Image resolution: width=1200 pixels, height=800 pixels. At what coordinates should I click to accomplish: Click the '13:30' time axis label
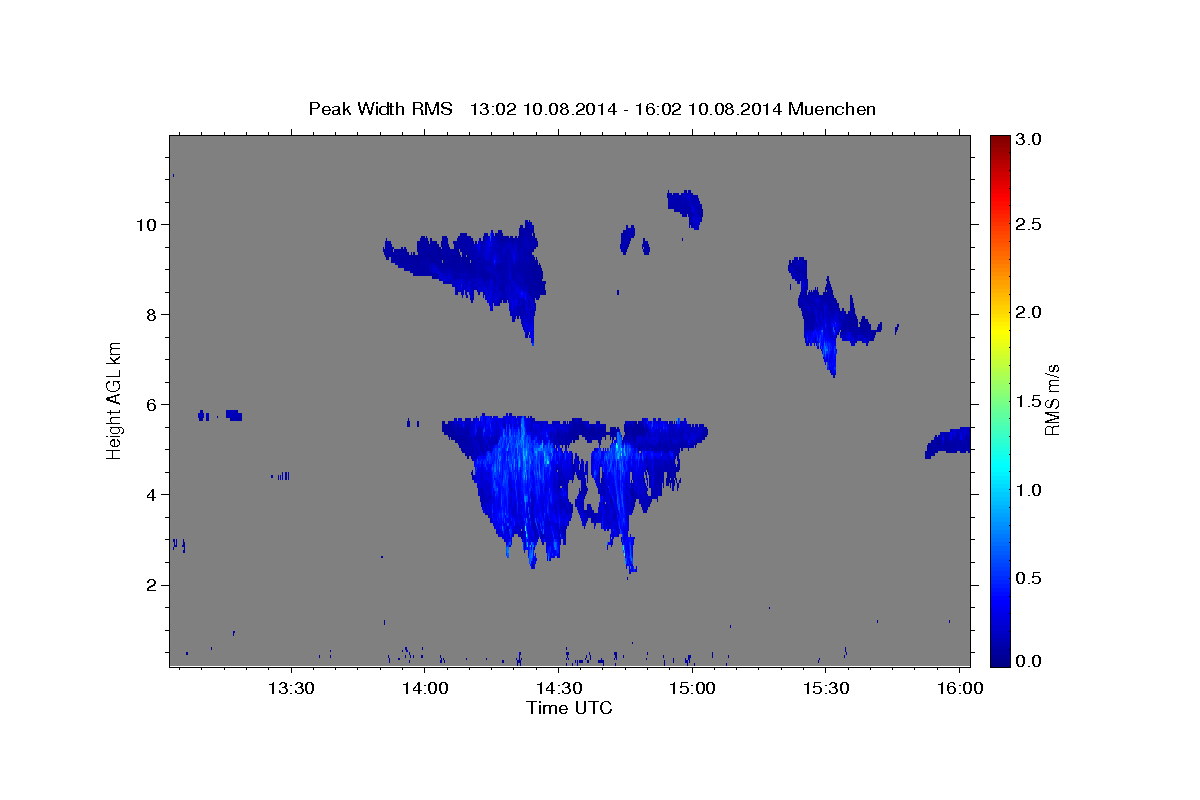[x=291, y=689]
